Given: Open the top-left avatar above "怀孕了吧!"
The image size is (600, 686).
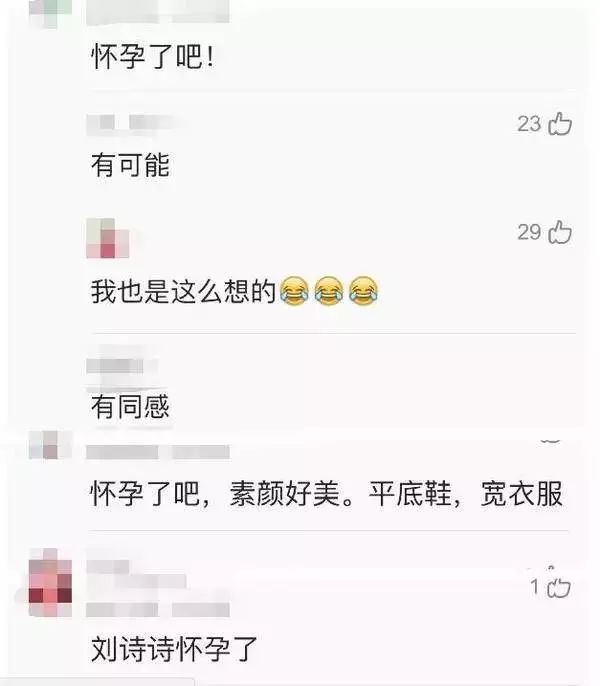Looking at the screenshot, I should (50, 13).
